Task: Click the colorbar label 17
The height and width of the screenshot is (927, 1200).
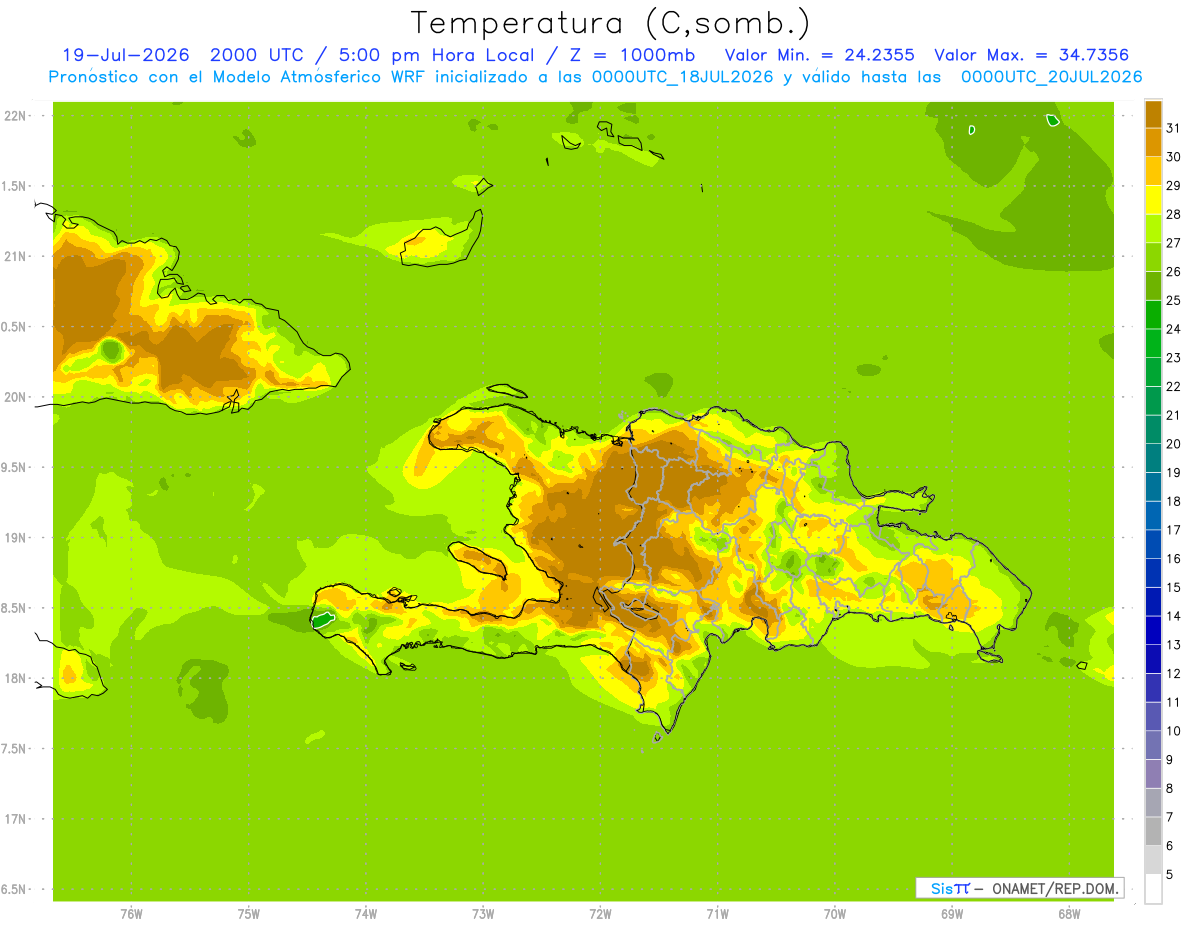Action: click(1173, 530)
